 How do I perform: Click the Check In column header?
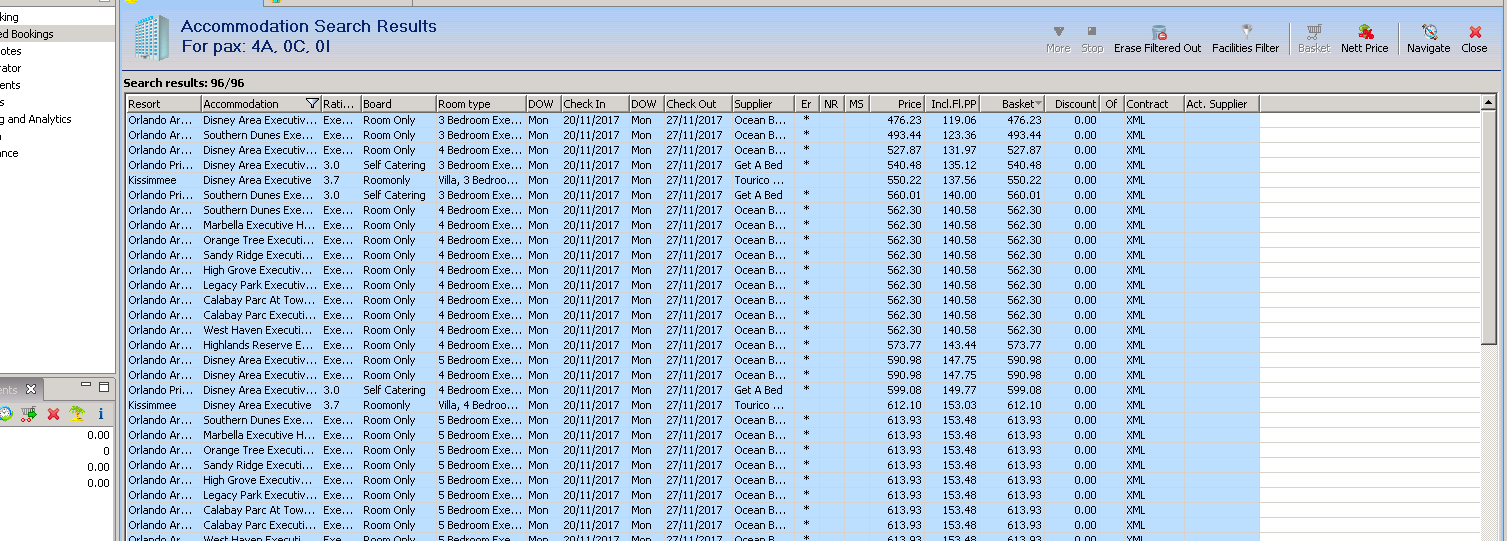(x=594, y=104)
